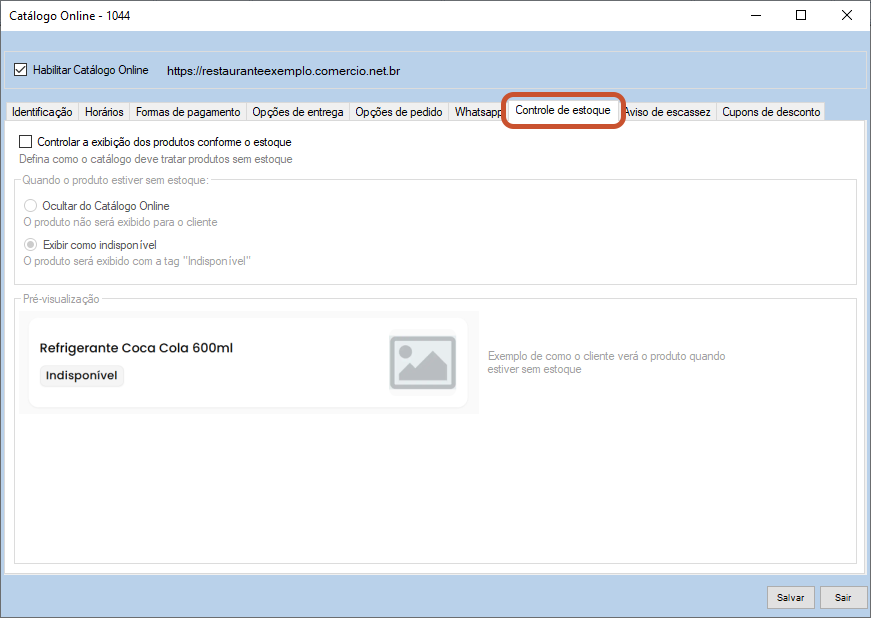871x618 pixels.
Task: Click the Pré-visualização group label
Action: pos(61,299)
